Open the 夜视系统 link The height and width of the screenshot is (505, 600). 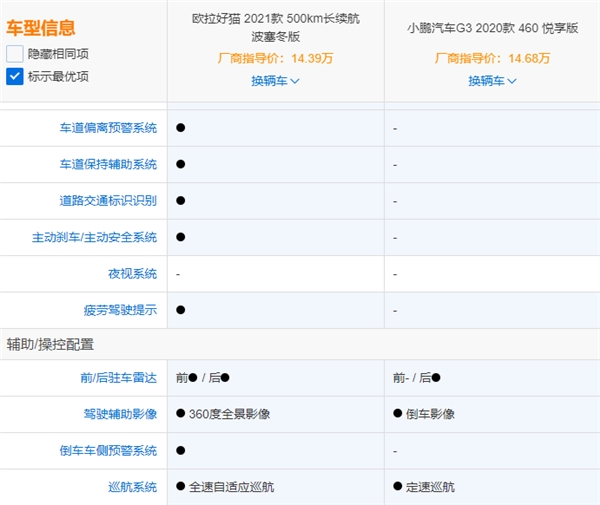pos(132,274)
